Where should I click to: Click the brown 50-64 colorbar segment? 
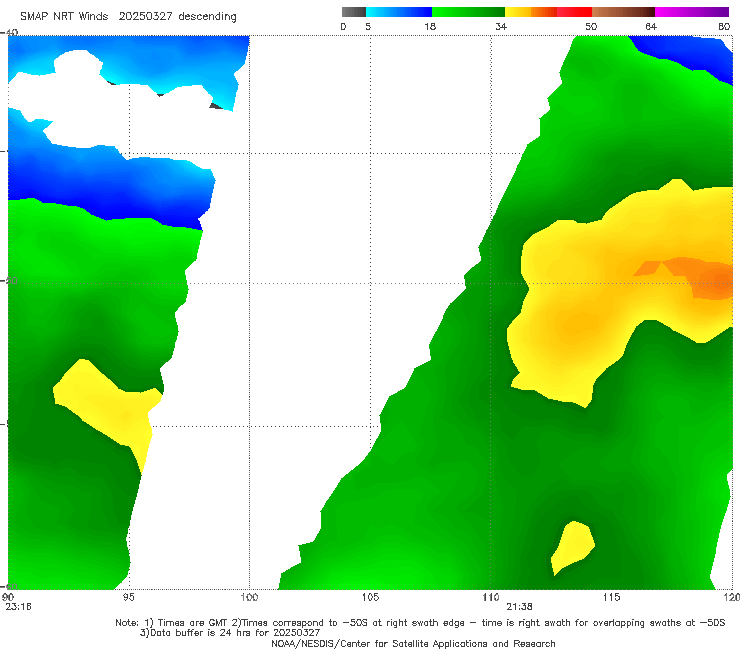click(623, 12)
